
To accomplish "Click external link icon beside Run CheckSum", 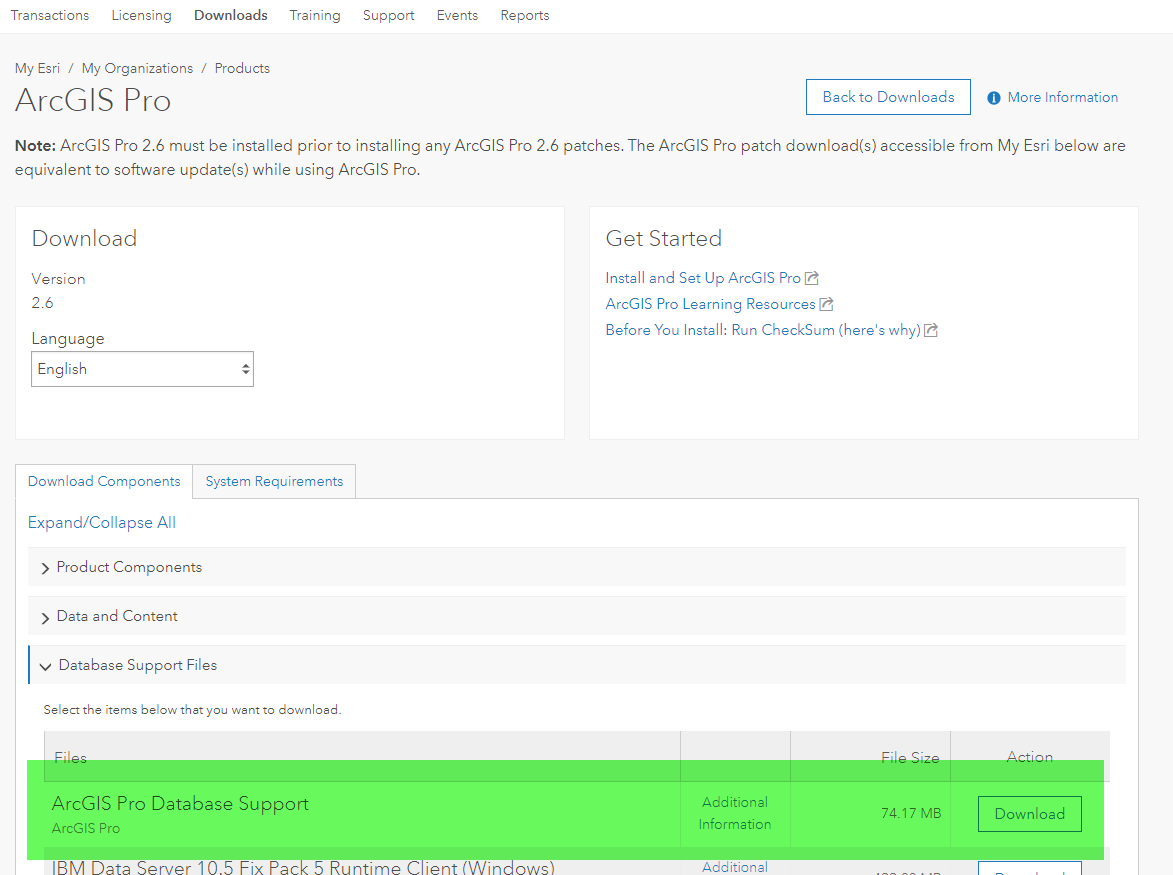I will click(x=931, y=331).
